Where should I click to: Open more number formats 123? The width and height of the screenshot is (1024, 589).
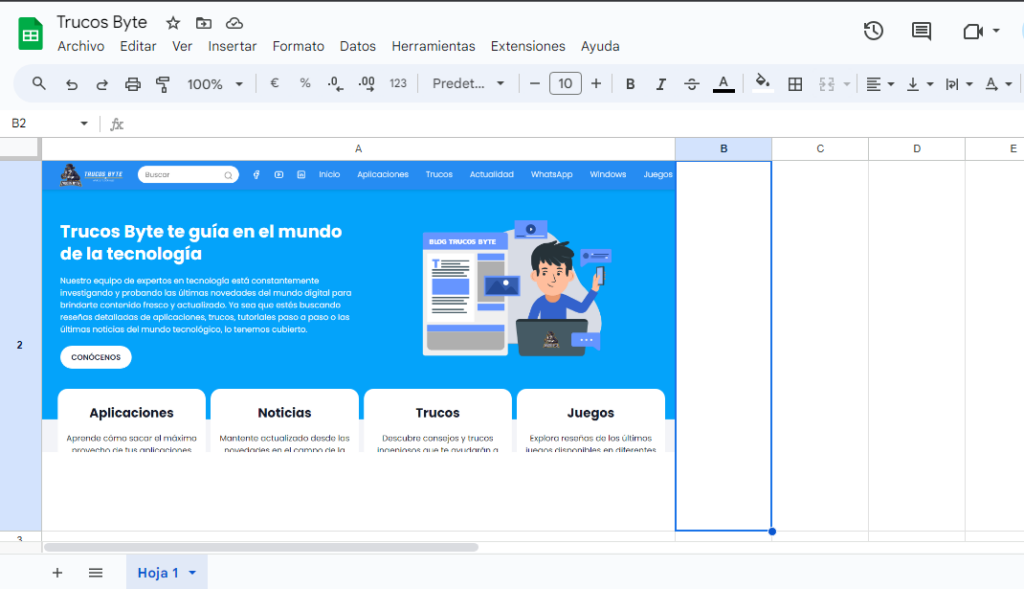pos(398,84)
